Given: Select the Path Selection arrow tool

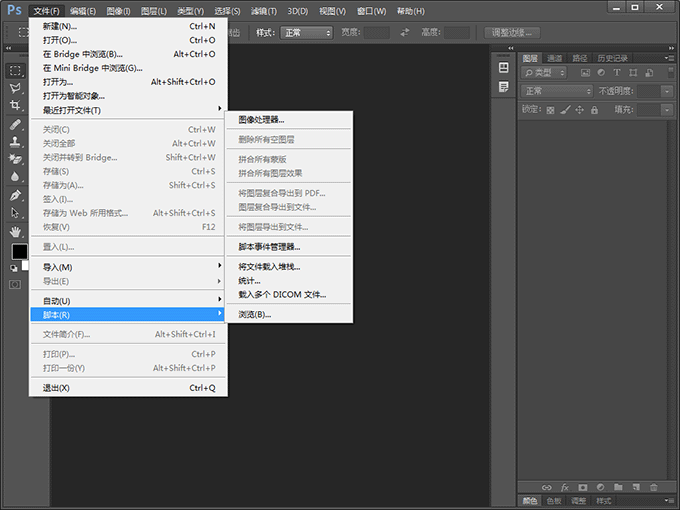Looking at the screenshot, I should [x=15, y=212].
